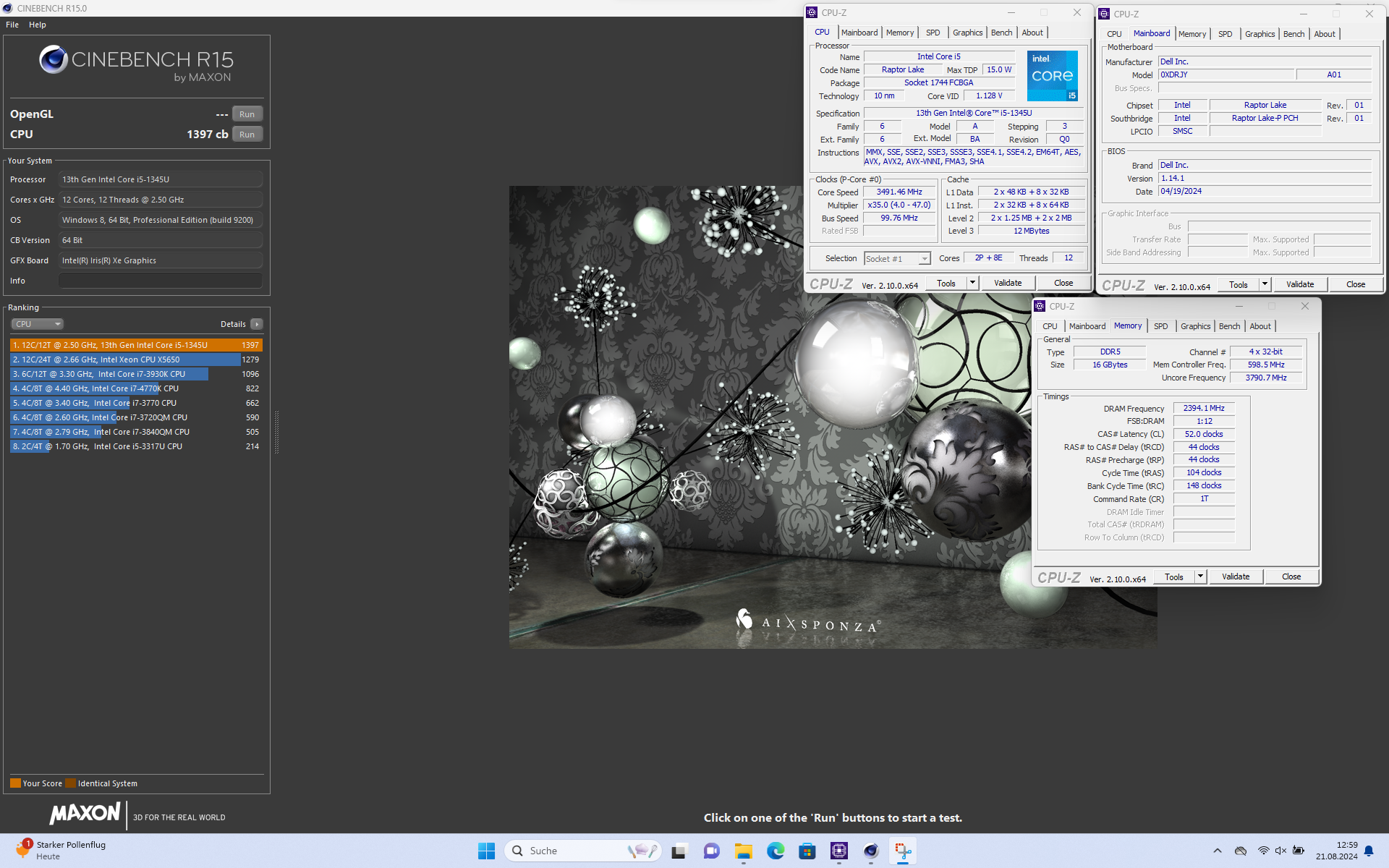The height and width of the screenshot is (868, 1389).
Task: Click Tools button in CPU-Z Memory window
Action: (x=1174, y=577)
